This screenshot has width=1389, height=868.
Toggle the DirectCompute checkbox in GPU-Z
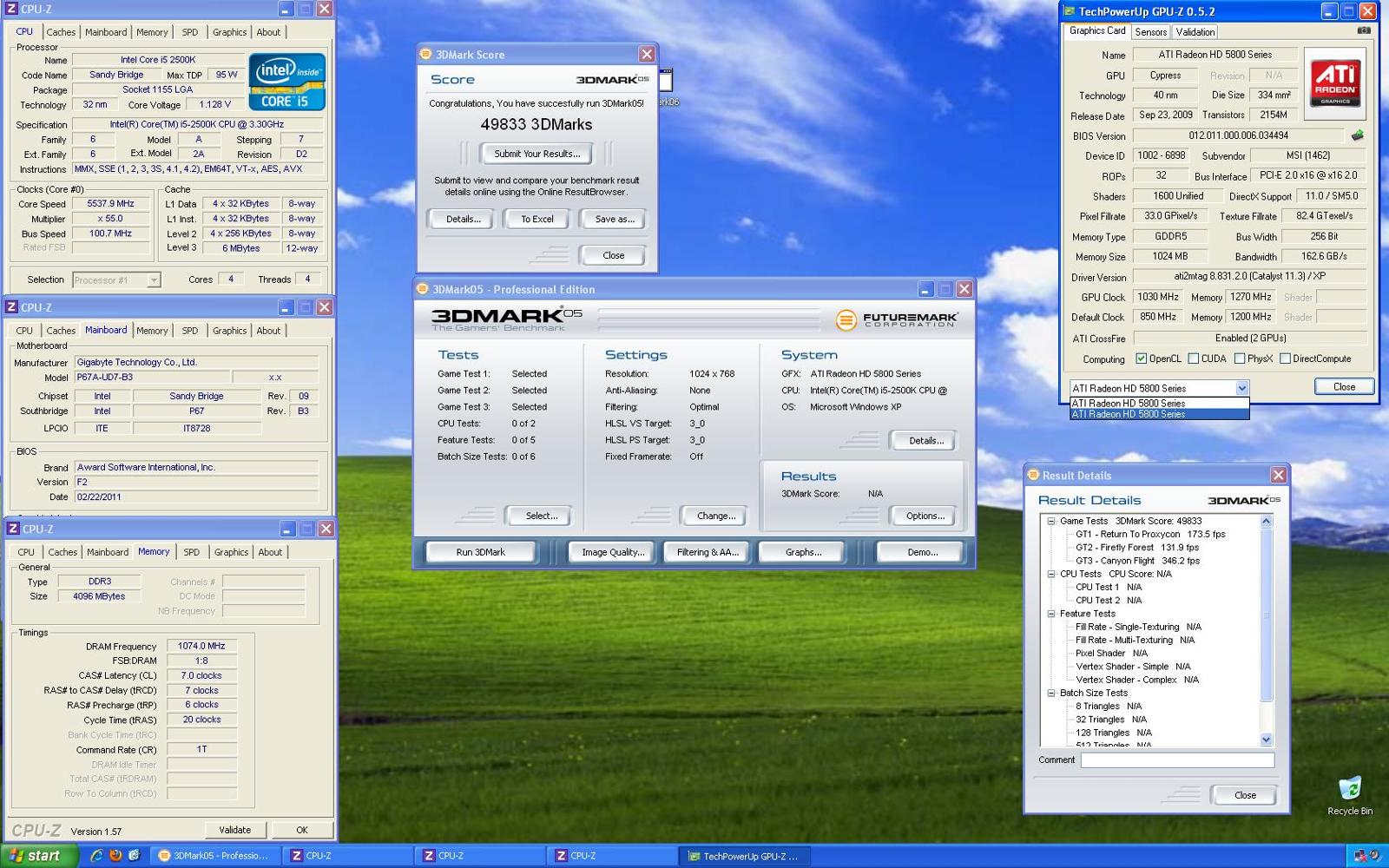click(1285, 358)
